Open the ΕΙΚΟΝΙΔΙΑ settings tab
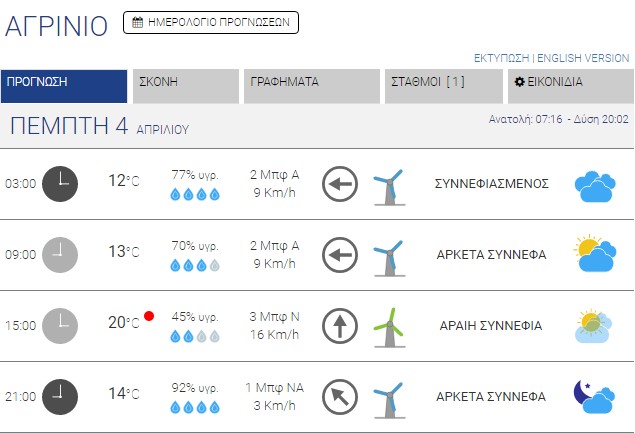Viewport: 635px width, 433px height. click(568, 86)
